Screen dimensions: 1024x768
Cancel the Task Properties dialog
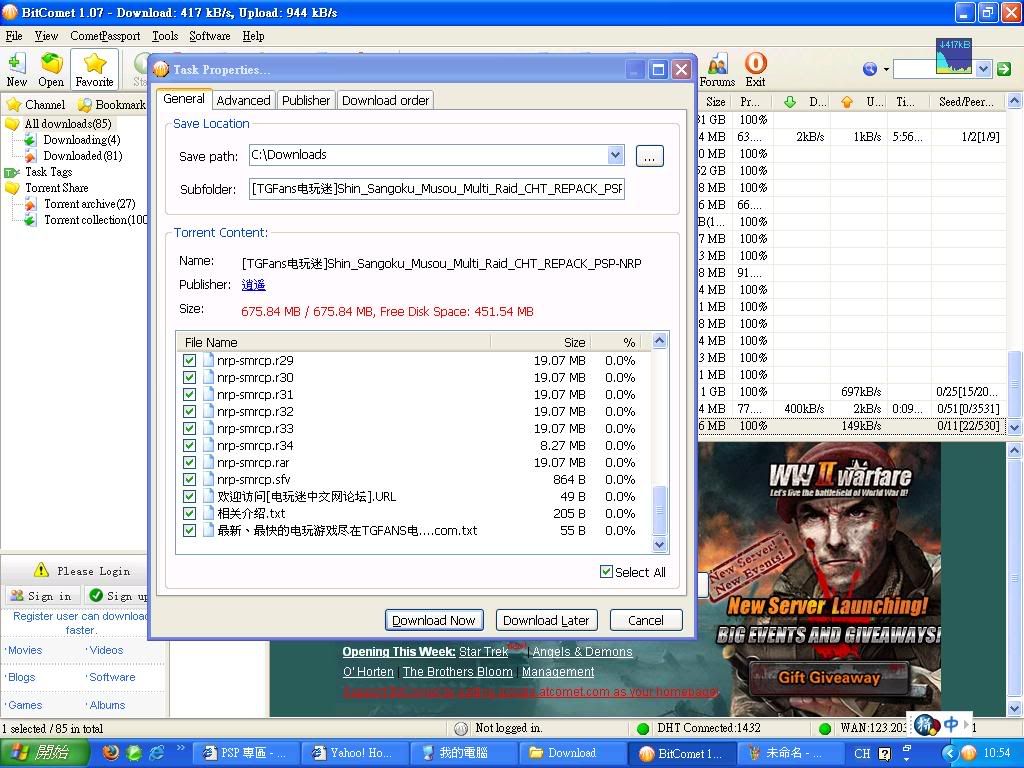(646, 620)
